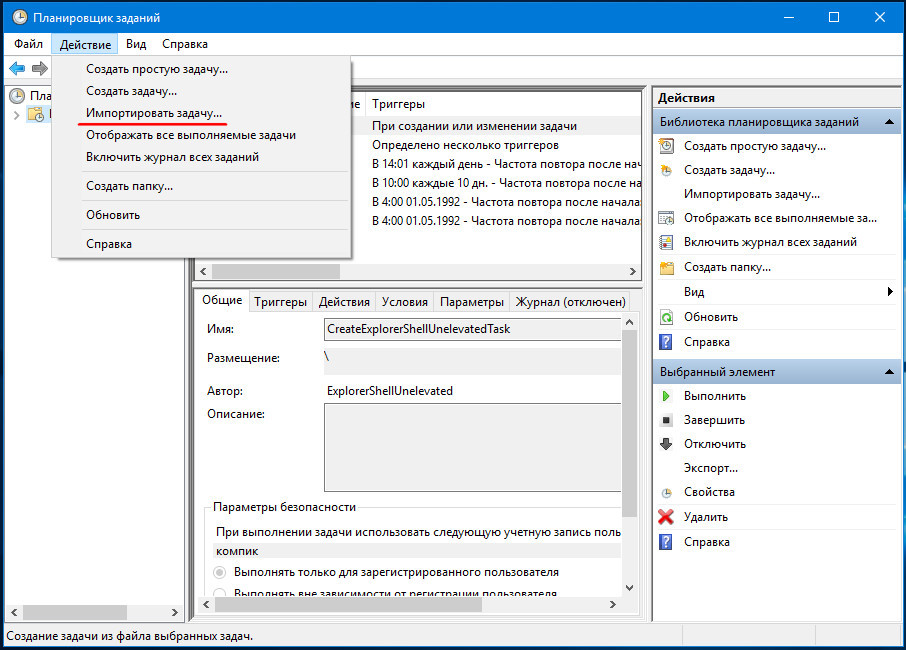Click the help icon under 'Выбранный элемент'

666,542
